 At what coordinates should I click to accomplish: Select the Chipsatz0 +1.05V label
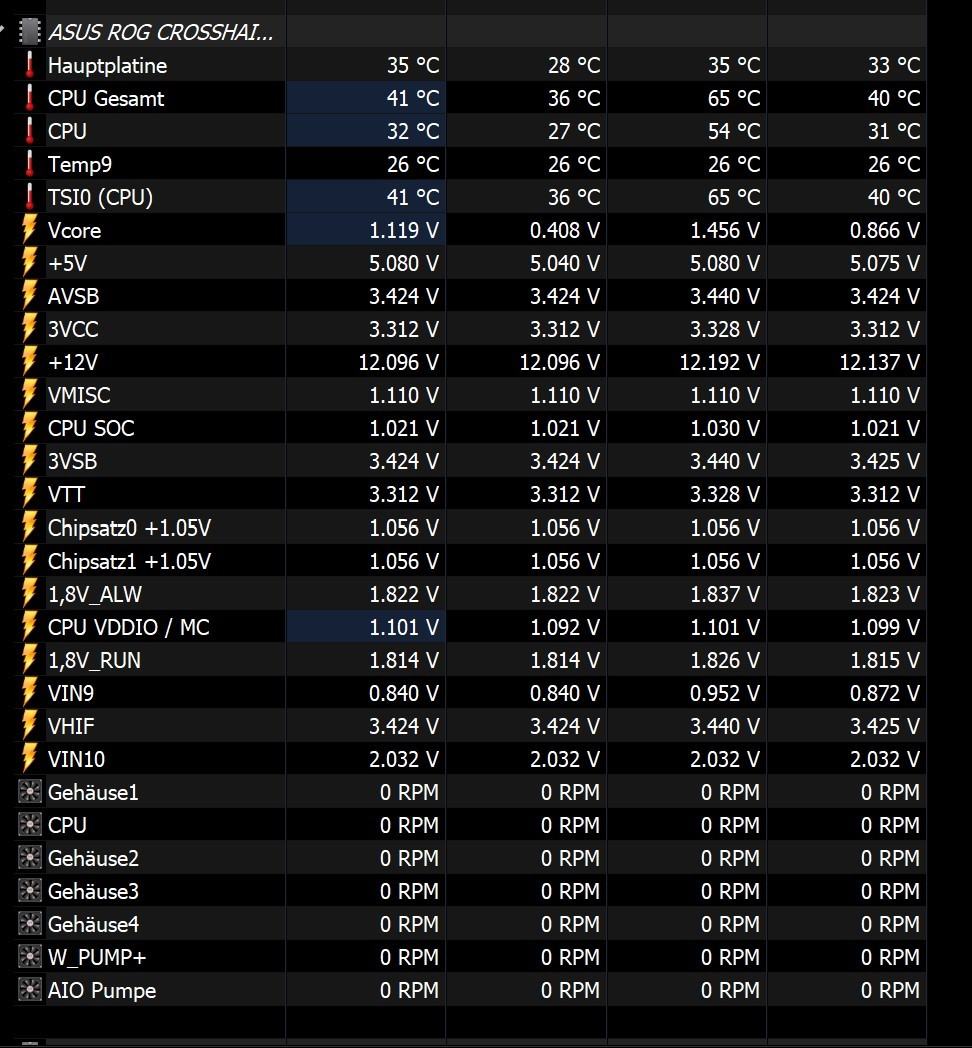pyautogui.click(x=130, y=528)
